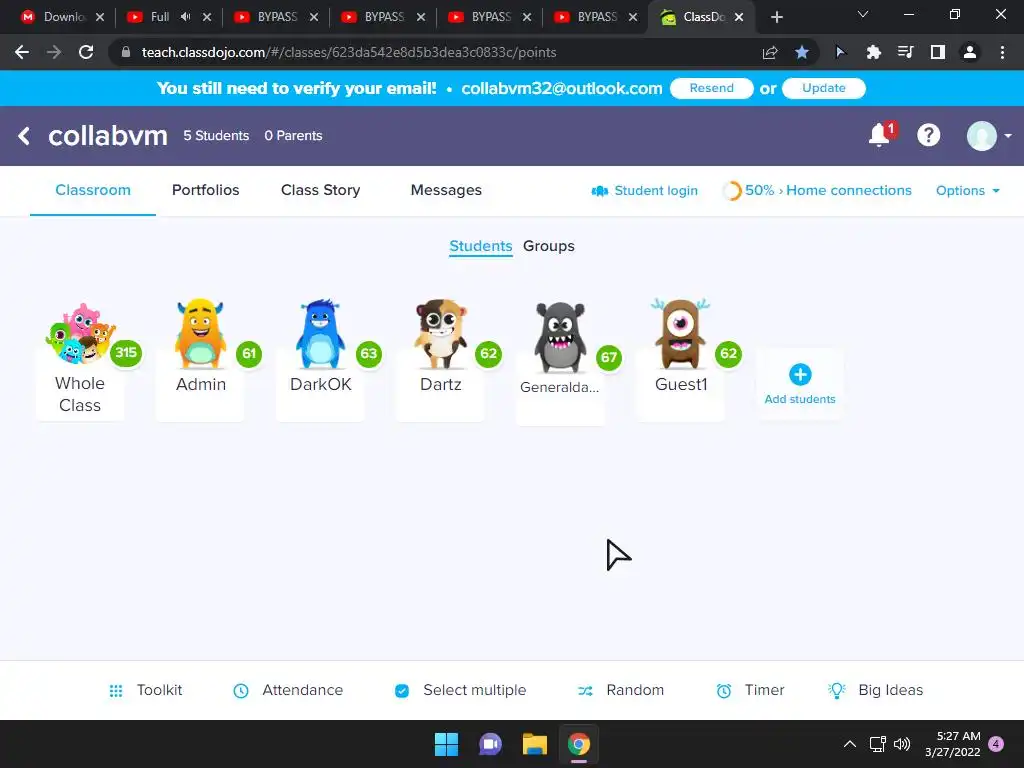1024x768 pixels.
Task: Open the Toolkit grid icon
Action: click(116, 690)
